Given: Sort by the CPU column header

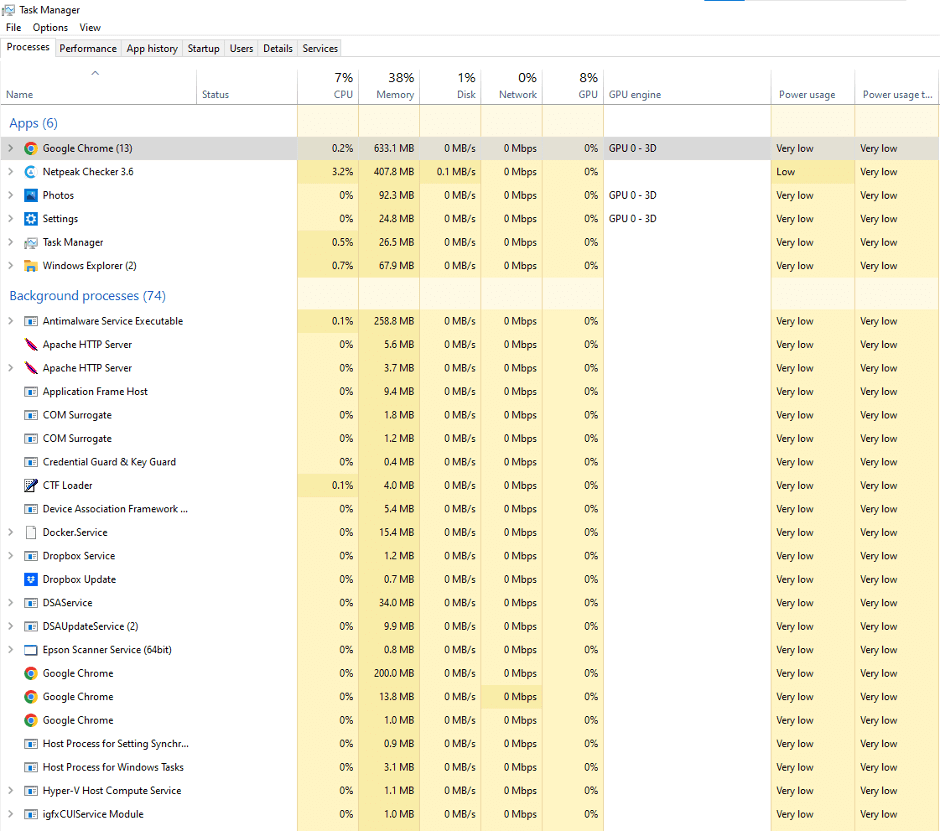Looking at the screenshot, I should [x=328, y=86].
